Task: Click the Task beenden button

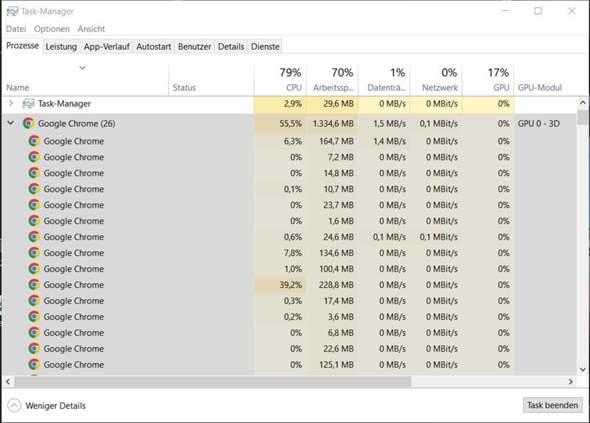Action: tap(552, 405)
